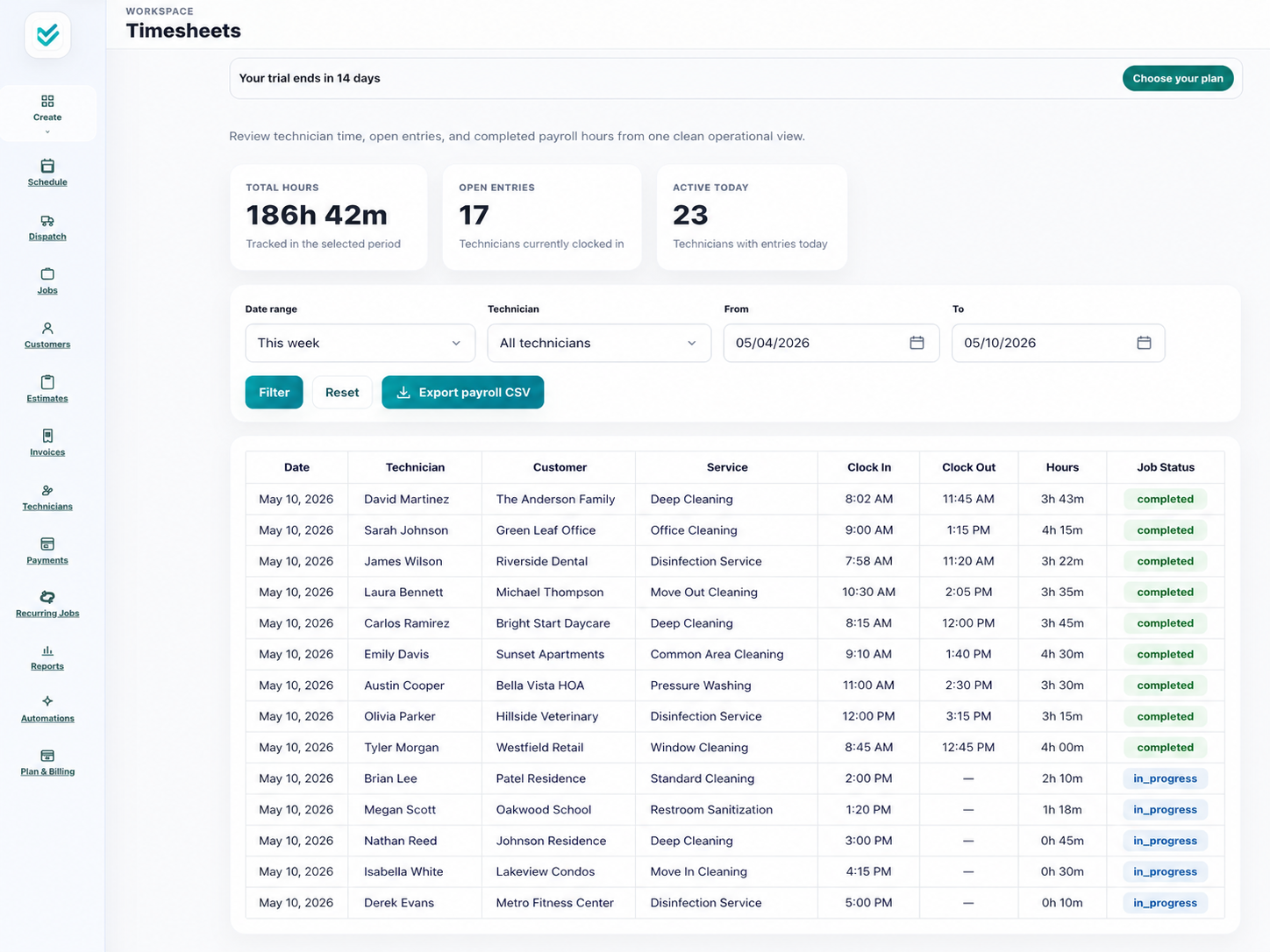This screenshot has width=1270, height=952.
Task: Open the Customers sidebar link
Action: pos(47,345)
